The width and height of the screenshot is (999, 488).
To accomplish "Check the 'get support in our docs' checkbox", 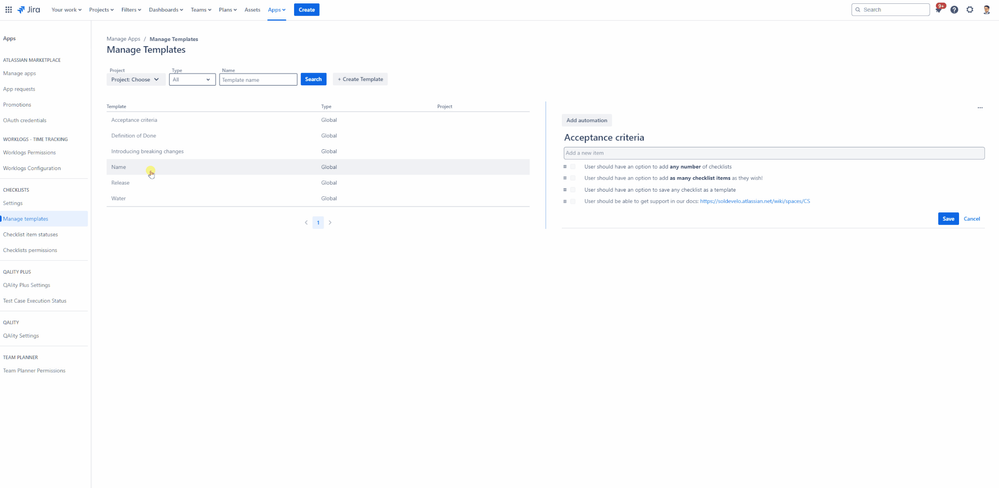I will pos(573,201).
